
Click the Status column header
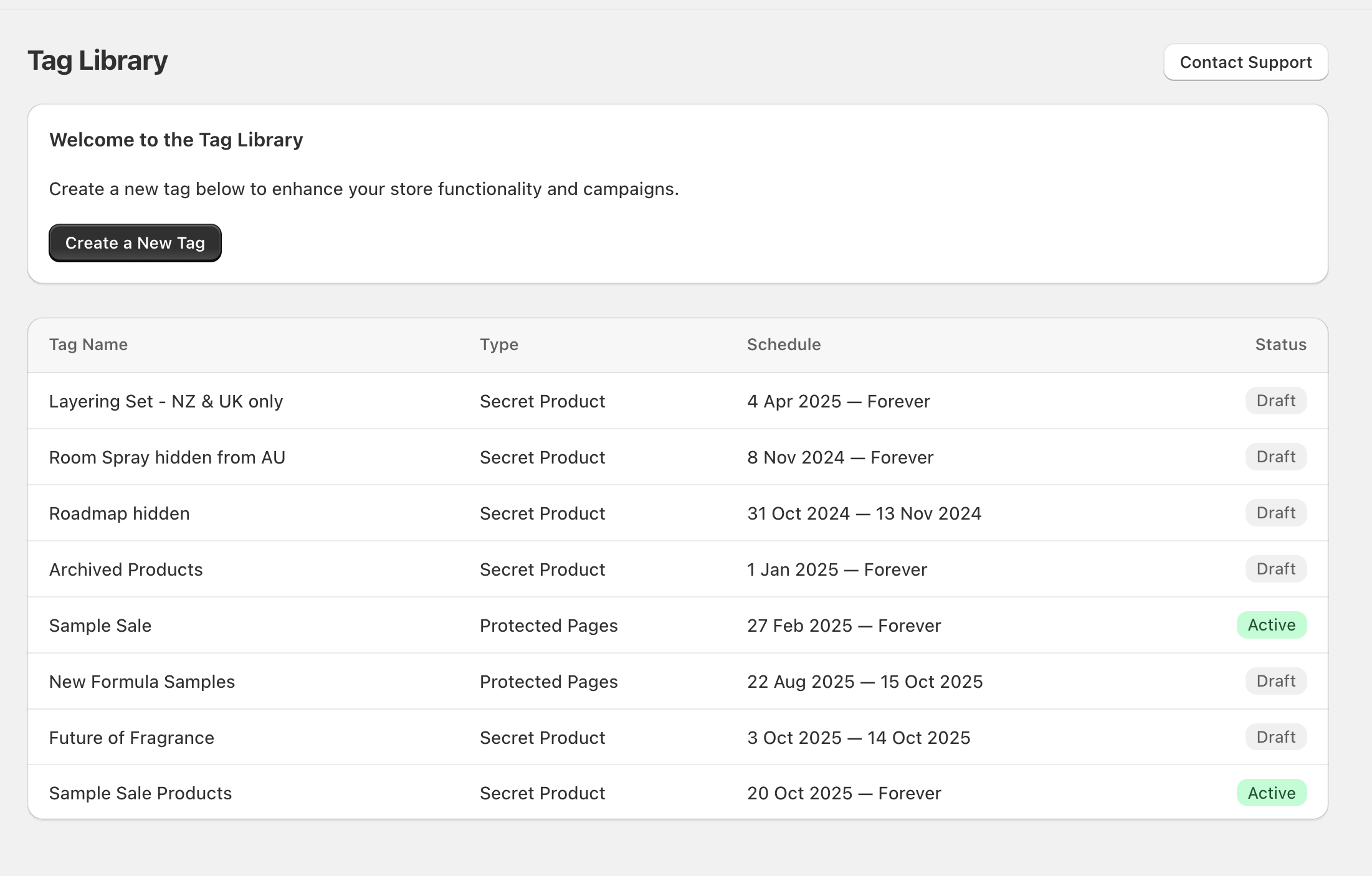pyautogui.click(x=1280, y=345)
